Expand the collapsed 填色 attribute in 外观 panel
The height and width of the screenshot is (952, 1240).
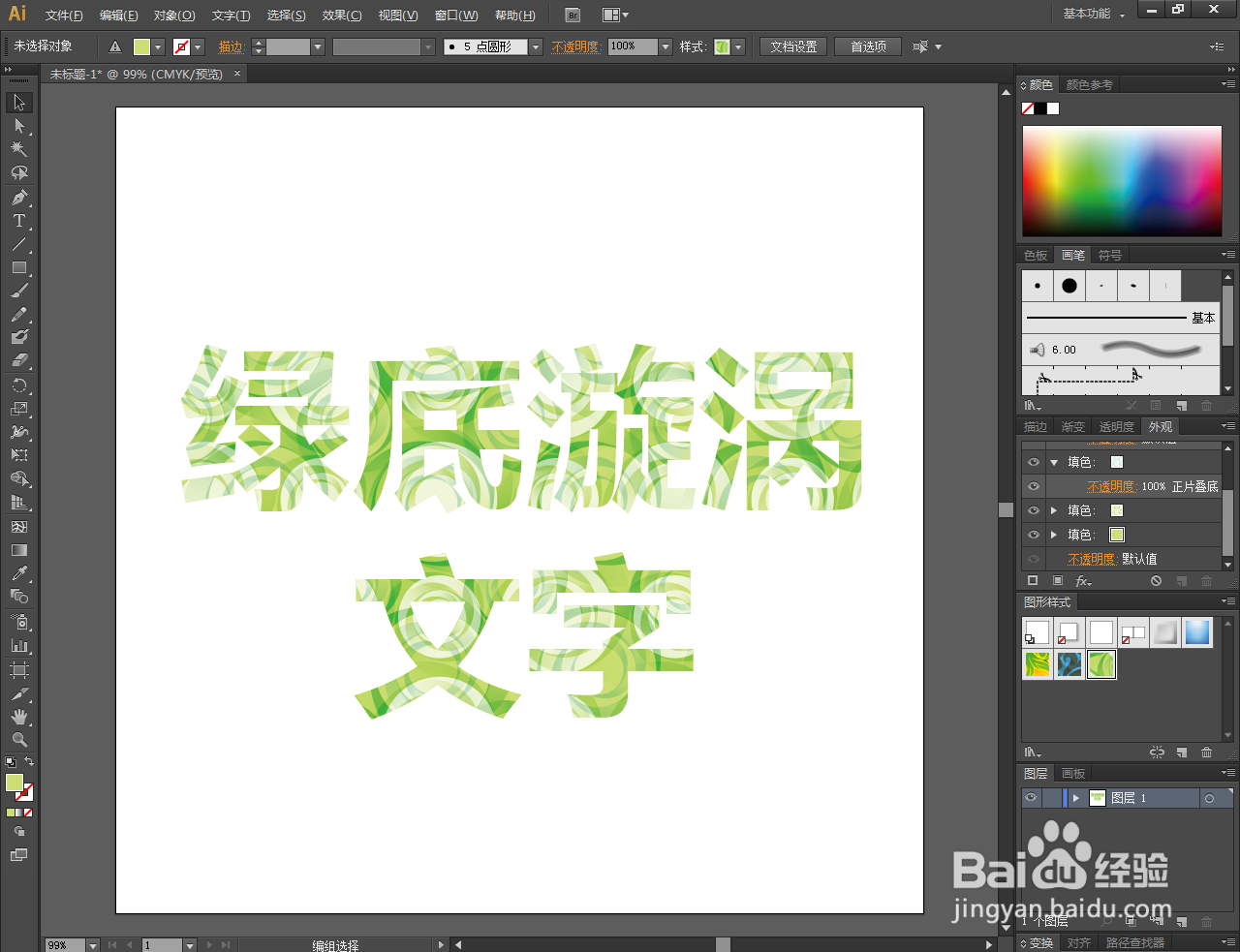[x=1054, y=510]
